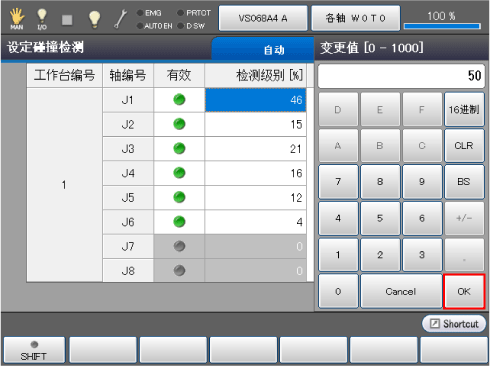Click the gray stop square icon
The image size is (490, 366).
tap(67, 20)
